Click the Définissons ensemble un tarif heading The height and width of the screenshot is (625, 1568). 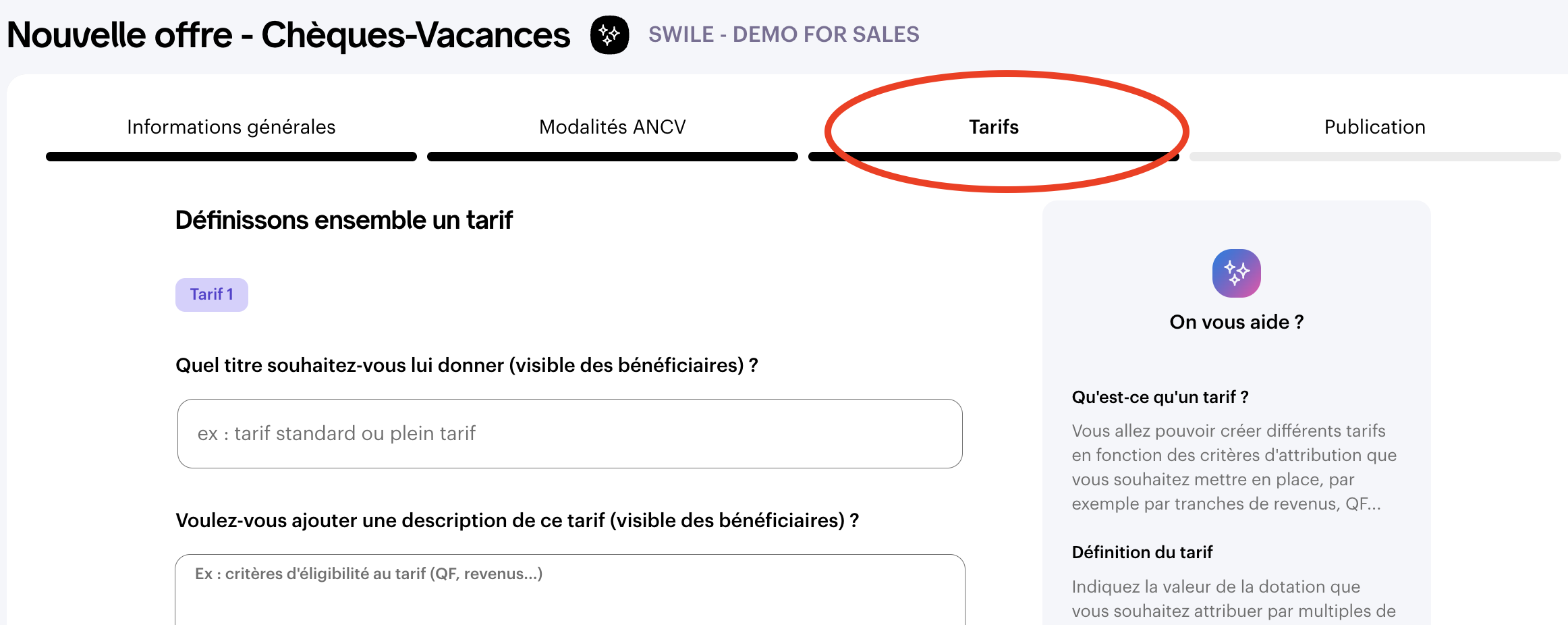tap(343, 220)
